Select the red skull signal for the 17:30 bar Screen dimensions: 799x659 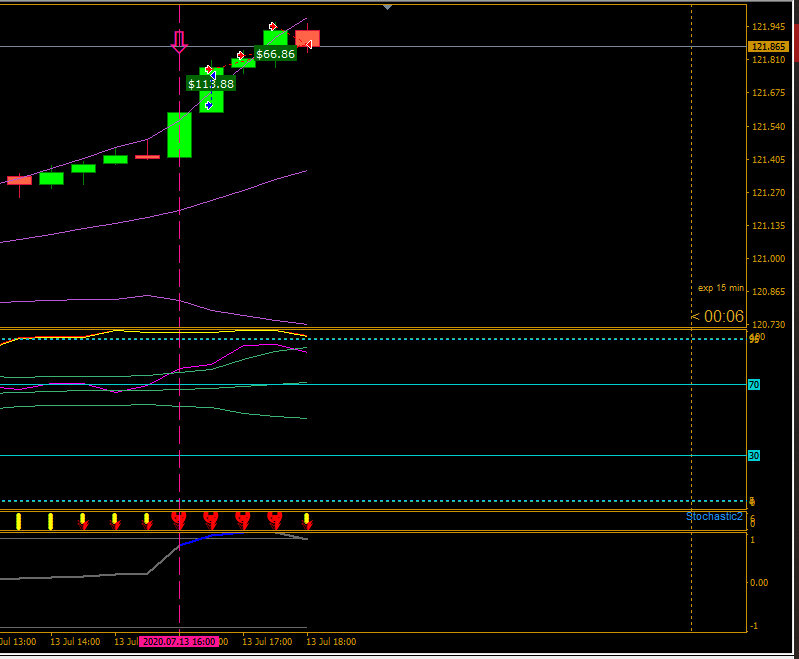275,520
